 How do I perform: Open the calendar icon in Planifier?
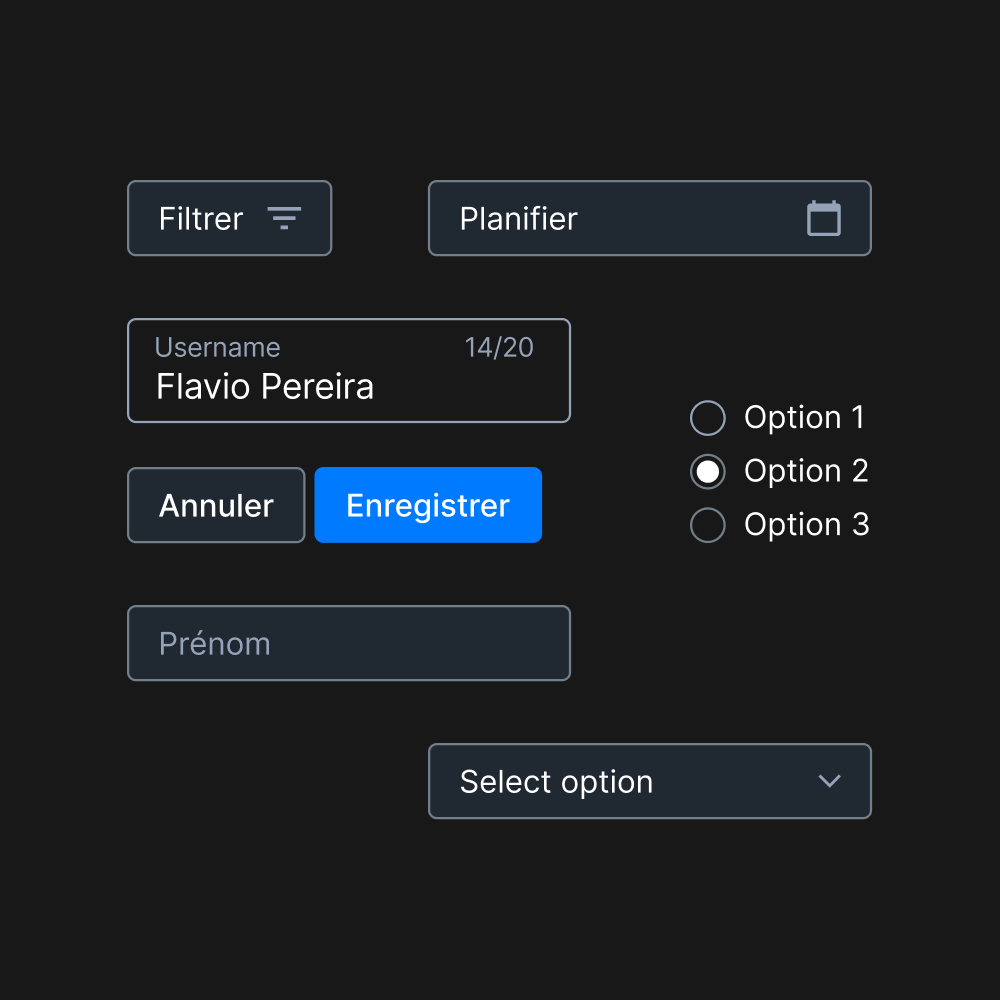824,218
